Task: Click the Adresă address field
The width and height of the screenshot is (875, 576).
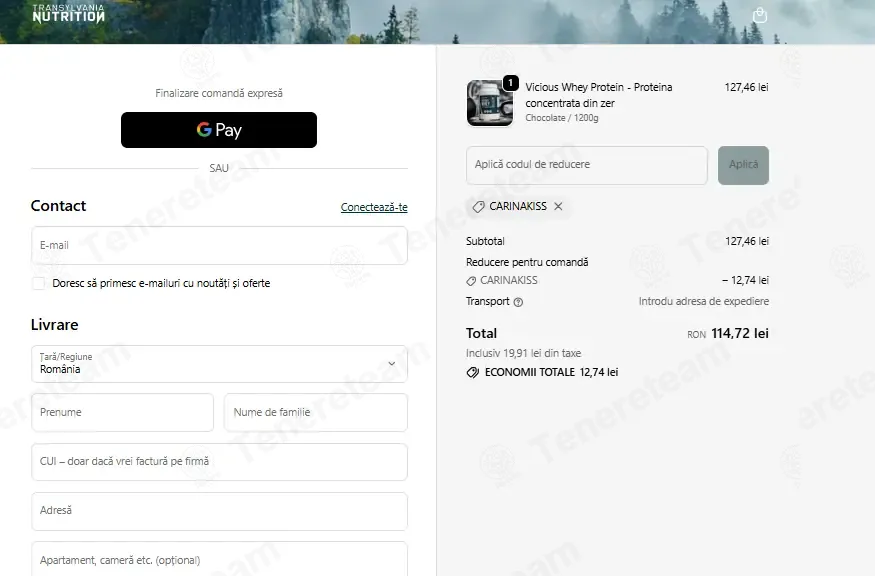Action: [219, 511]
